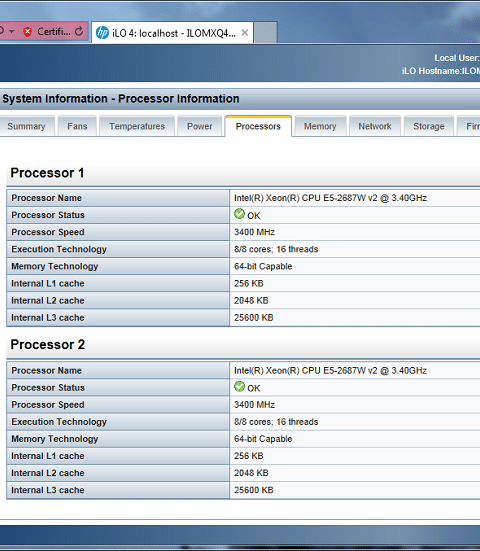Open the address bar dropdown arrow
Viewport: 480px width, 551px height.
(x=12, y=32)
